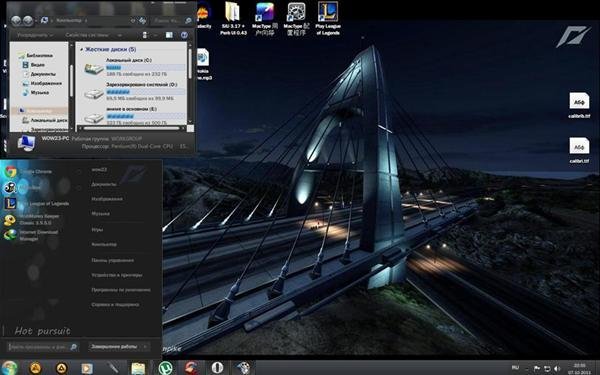This screenshot has height=375, width=600.
Task: Open Google Chrome in the Start menu
Action: (29, 172)
